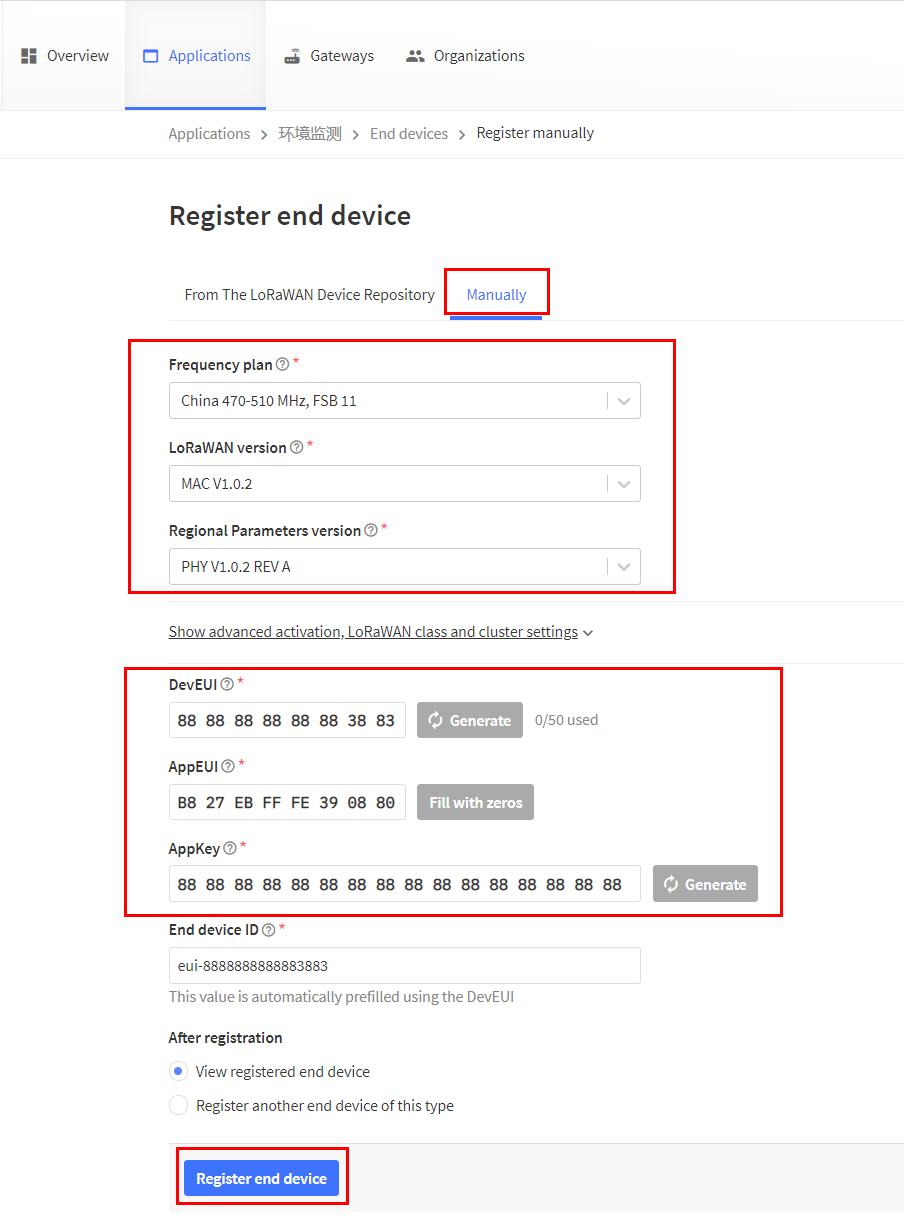Click the Register end device button
The height and width of the screenshot is (1226, 904).
pyautogui.click(x=261, y=1179)
